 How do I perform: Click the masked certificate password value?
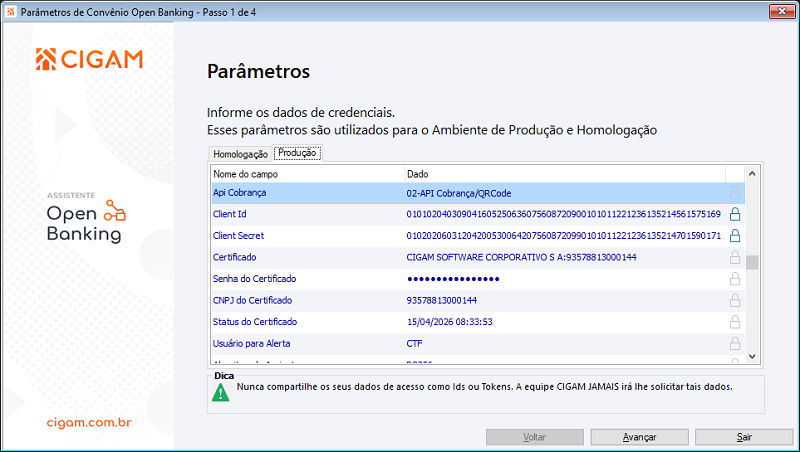[x=453, y=279]
